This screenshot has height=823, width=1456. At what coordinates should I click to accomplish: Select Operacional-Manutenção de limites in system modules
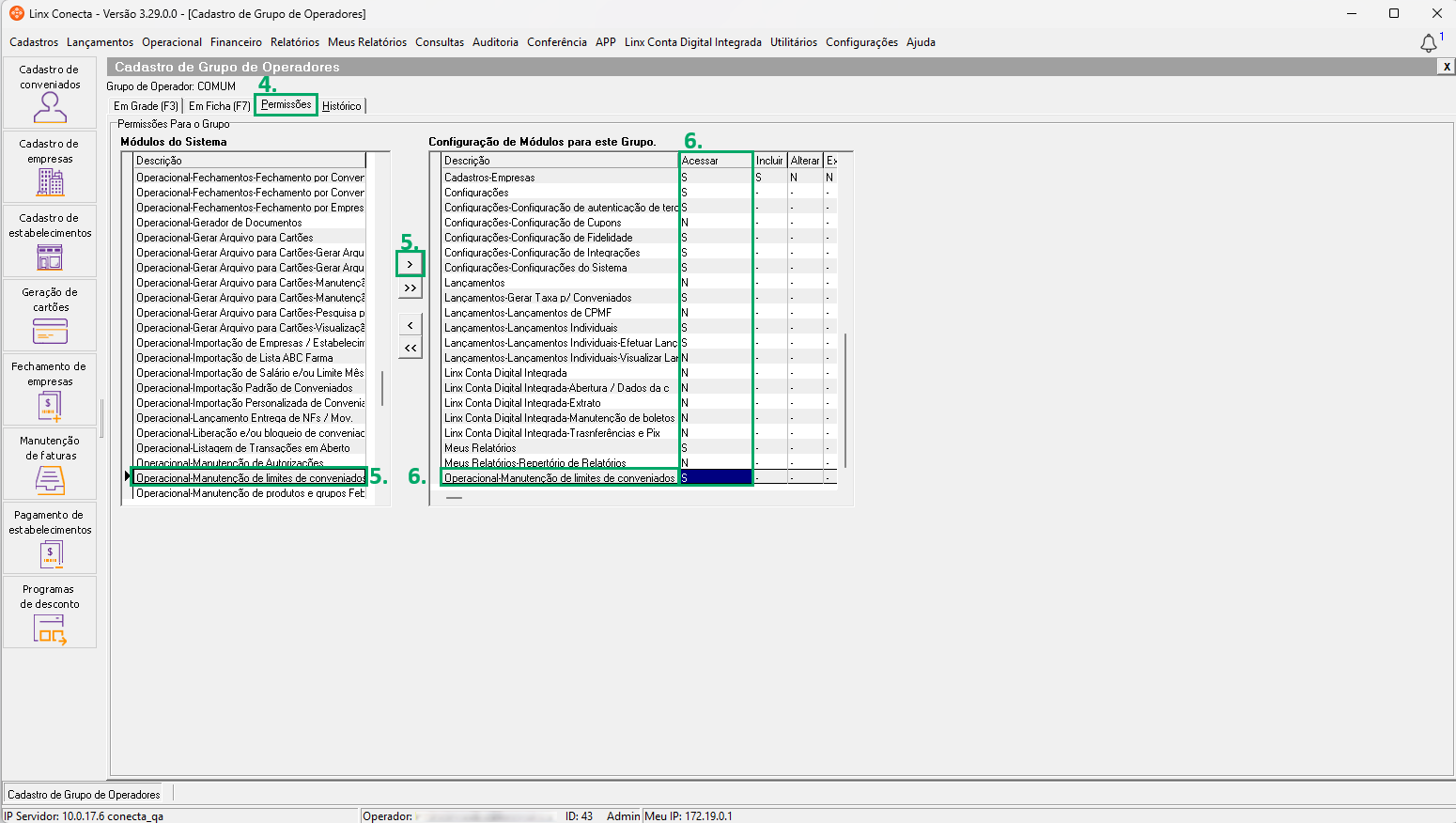250,478
